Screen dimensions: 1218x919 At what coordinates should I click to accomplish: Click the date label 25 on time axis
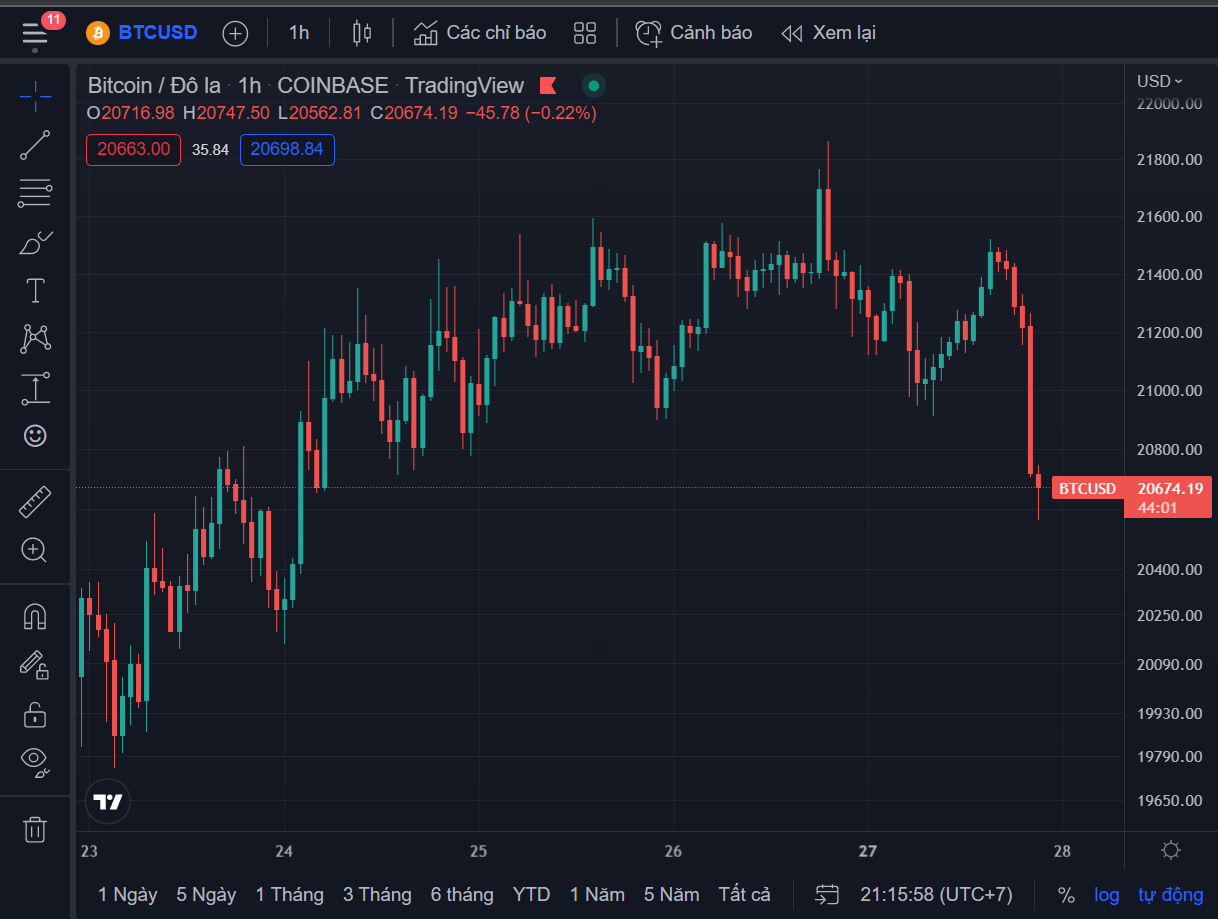pos(478,851)
